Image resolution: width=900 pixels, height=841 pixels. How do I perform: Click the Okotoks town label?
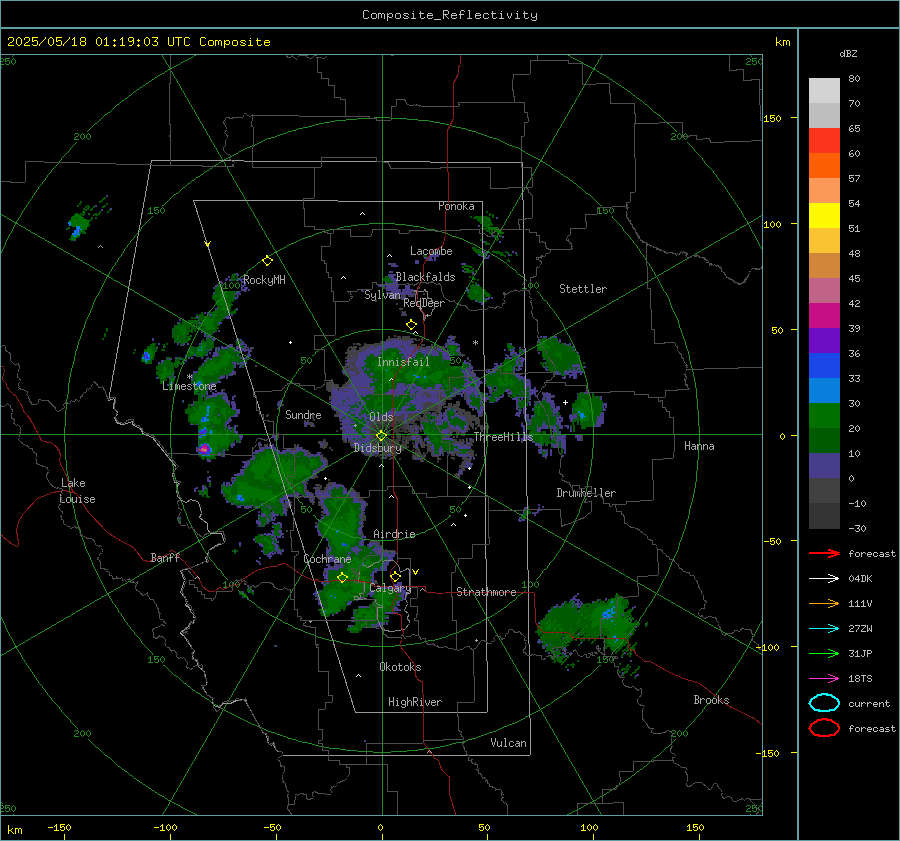pos(400,667)
